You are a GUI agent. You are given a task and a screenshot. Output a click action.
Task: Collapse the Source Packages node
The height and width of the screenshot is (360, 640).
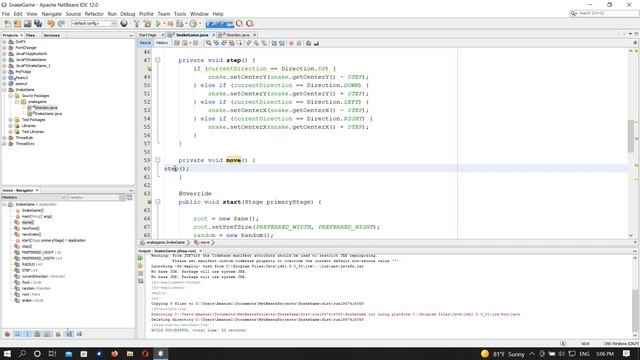(11, 96)
